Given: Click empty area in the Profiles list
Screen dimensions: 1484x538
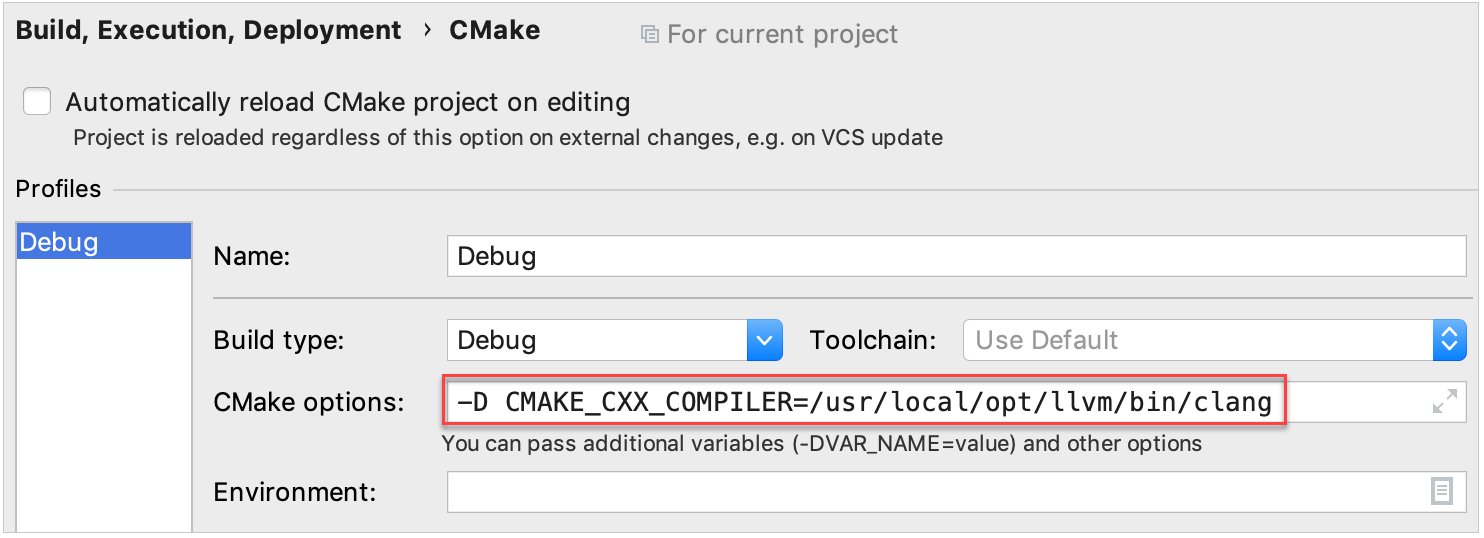Looking at the screenshot, I should click(x=104, y=400).
